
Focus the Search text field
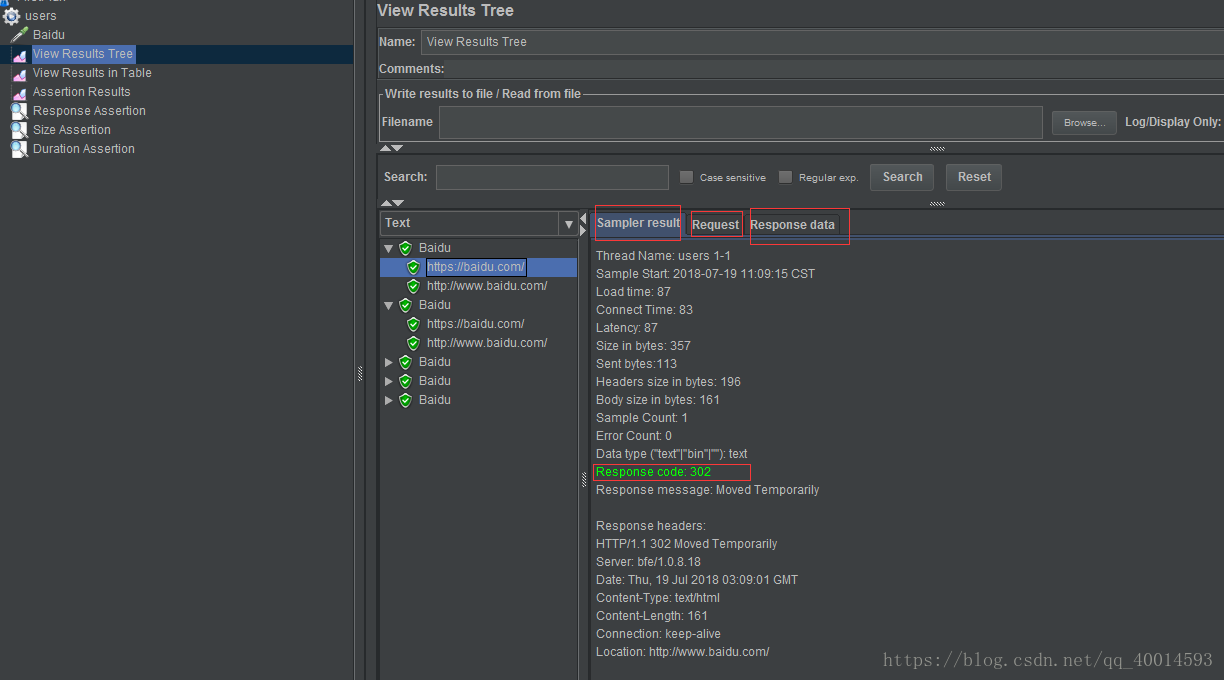tap(552, 177)
